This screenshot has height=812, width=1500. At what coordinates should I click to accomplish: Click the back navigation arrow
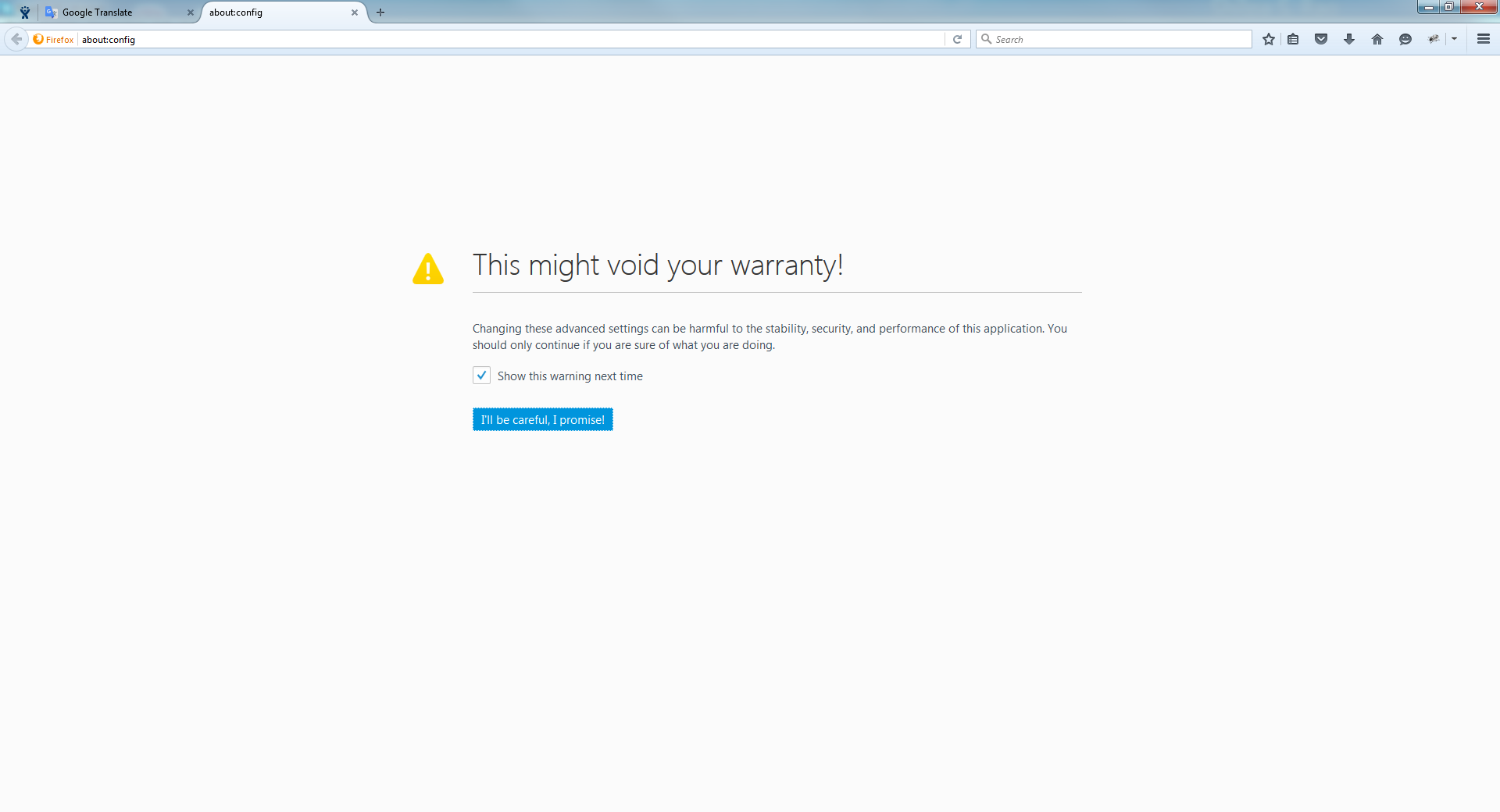pos(16,39)
